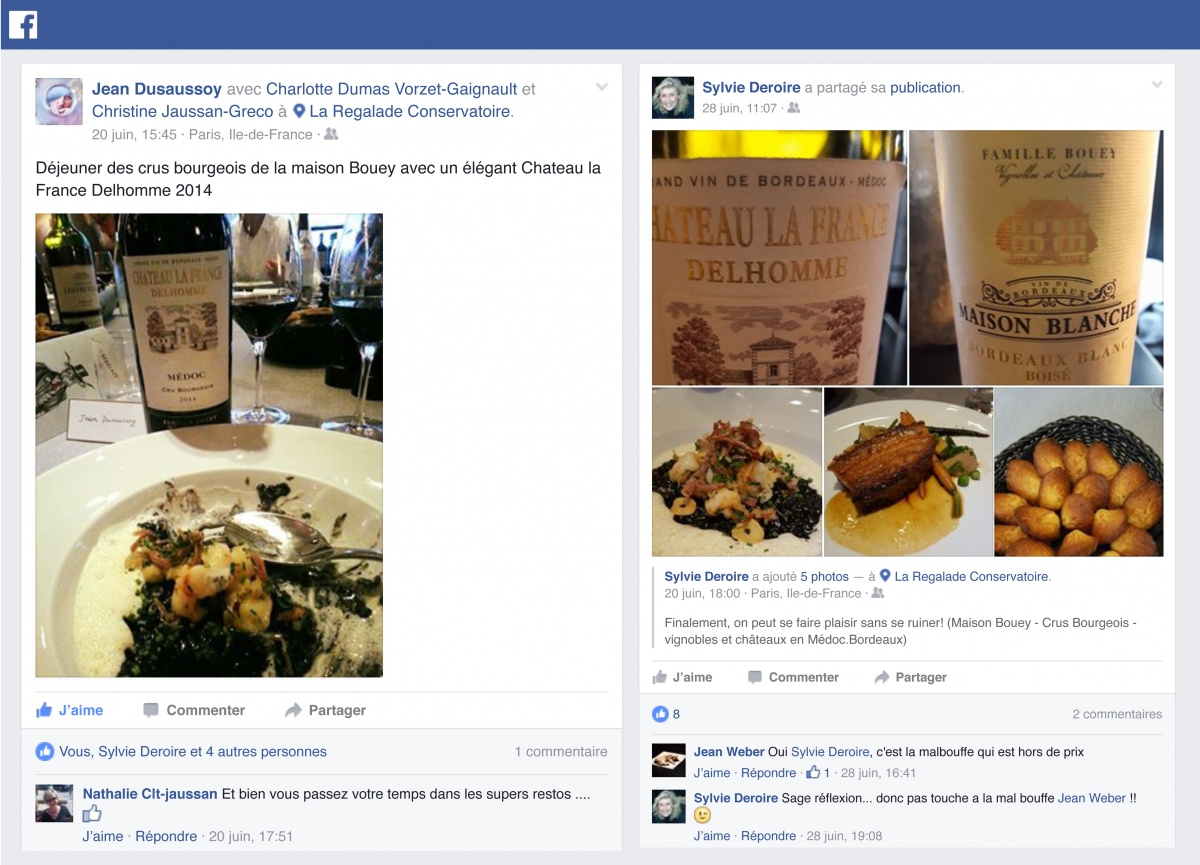Click Partager under Sylvie Deroire's post
Image resolution: width=1200 pixels, height=865 pixels.
(x=910, y=677)
